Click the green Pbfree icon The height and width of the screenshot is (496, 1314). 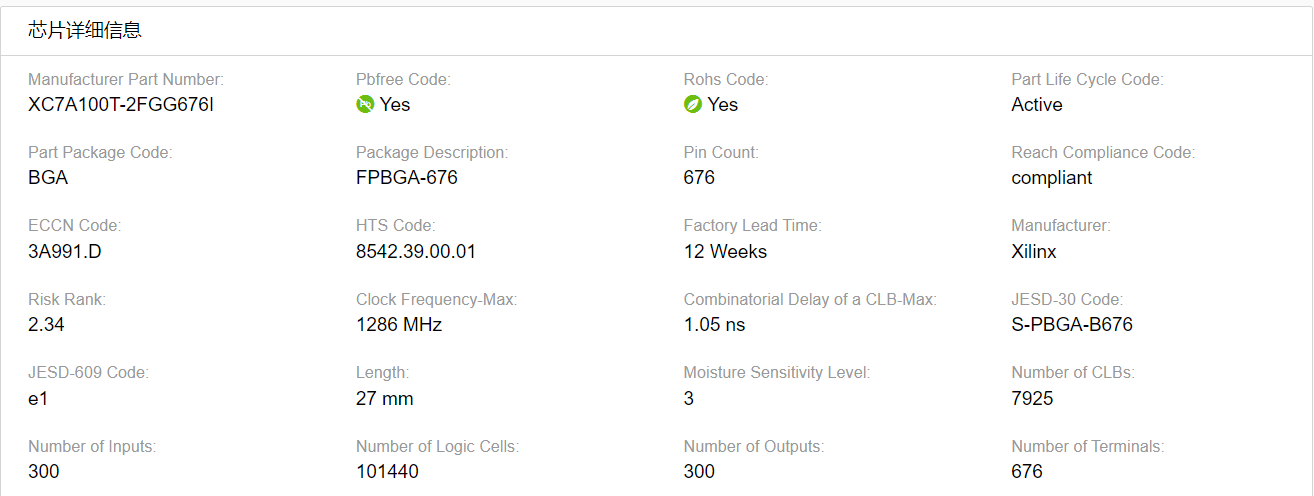pos(365,105)
